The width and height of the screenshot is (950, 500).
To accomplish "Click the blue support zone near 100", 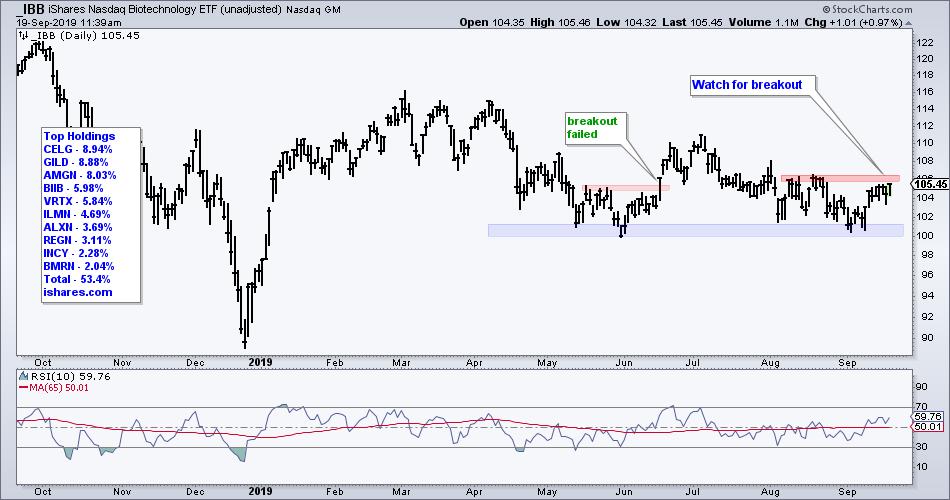I will pos(696,230).
